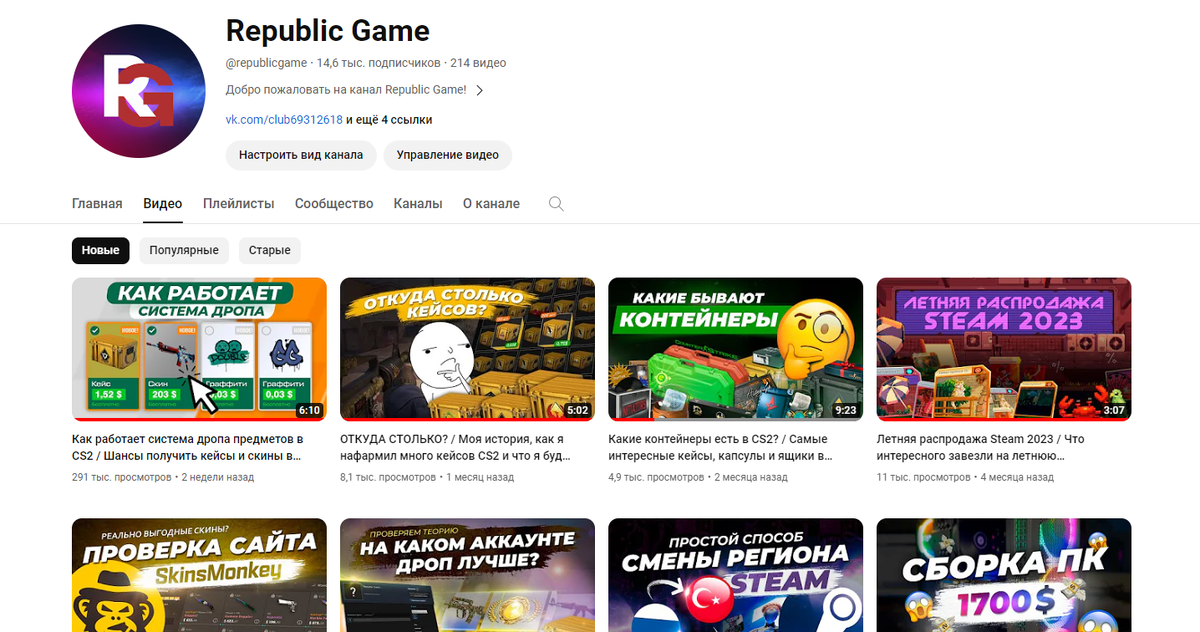This screenshot has height=632, width=1200.
Task: Open the Какие бывают контейнеры thumbnail
Action: click(735, 349)
